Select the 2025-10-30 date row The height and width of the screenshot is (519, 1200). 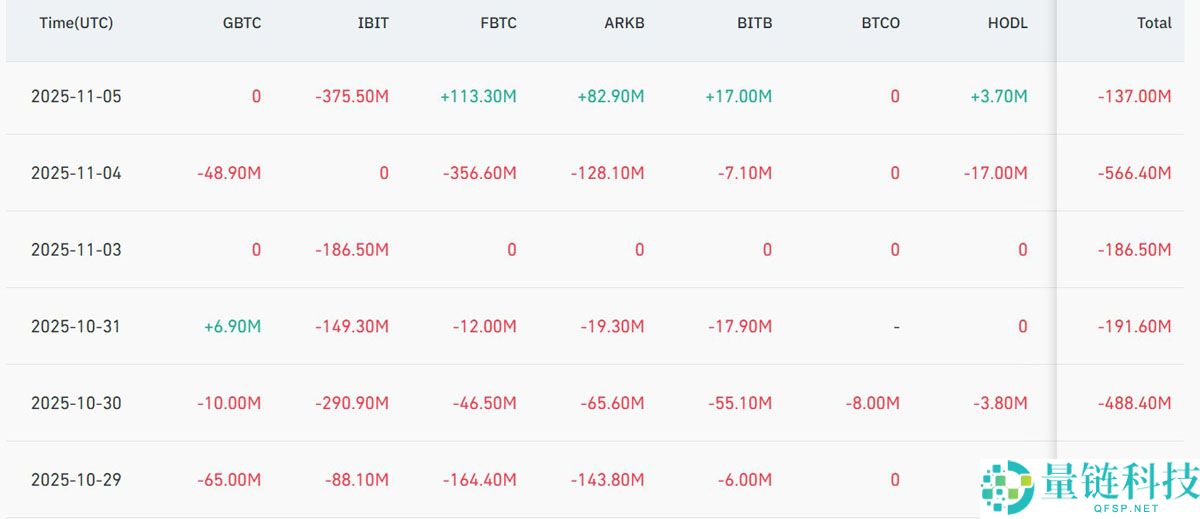click(76, 404)
